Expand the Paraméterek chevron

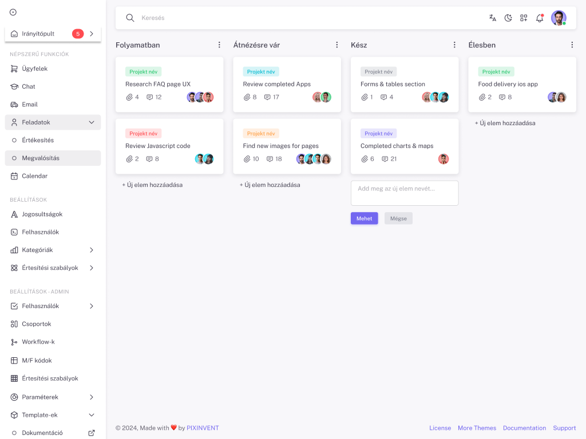(92, 397)
